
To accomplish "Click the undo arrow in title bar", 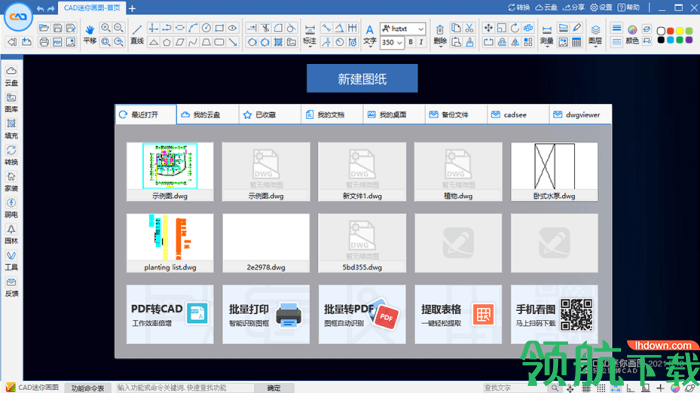I will pyautogui.click(x=41, y=8).
